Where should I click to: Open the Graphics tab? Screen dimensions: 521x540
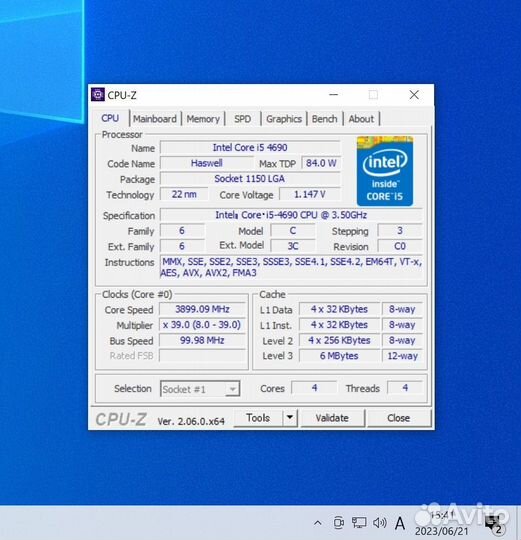[284, 119]
